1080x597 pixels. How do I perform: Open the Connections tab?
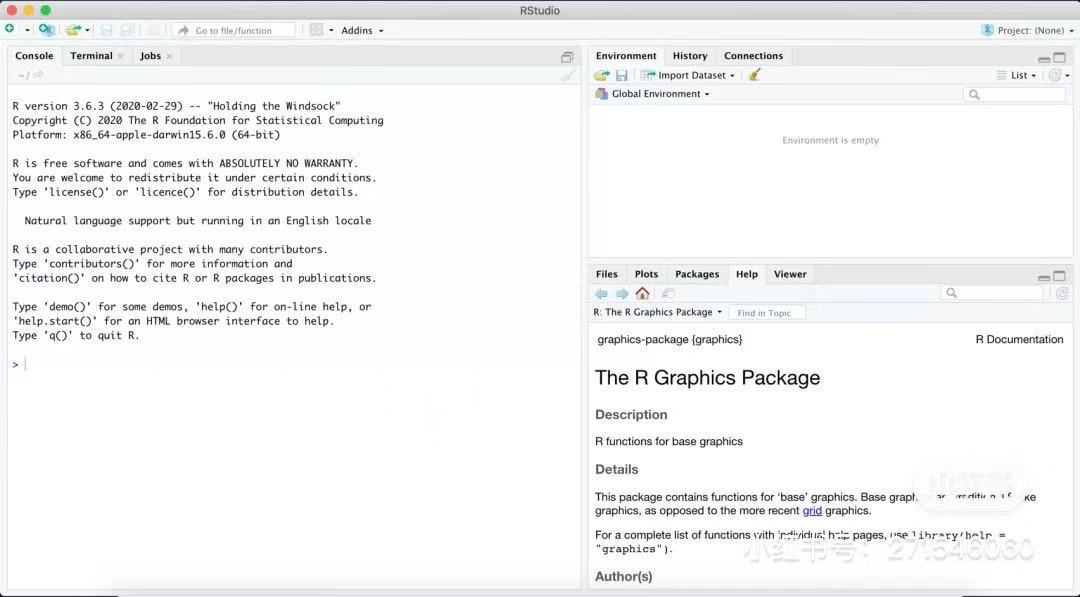(x=754, y=56)
